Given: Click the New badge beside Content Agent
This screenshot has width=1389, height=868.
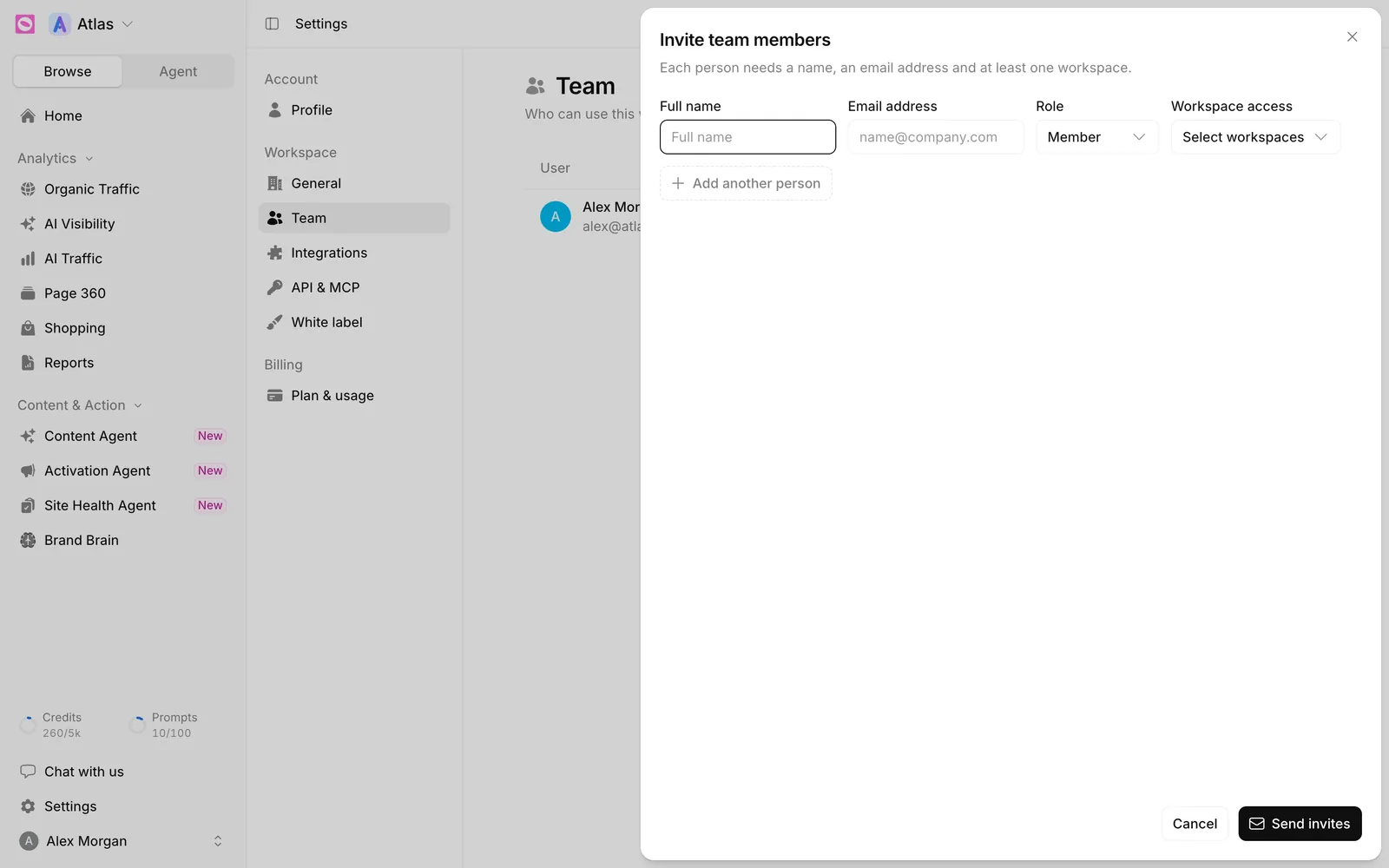Looking at the screenshot, I should (210, 436).
